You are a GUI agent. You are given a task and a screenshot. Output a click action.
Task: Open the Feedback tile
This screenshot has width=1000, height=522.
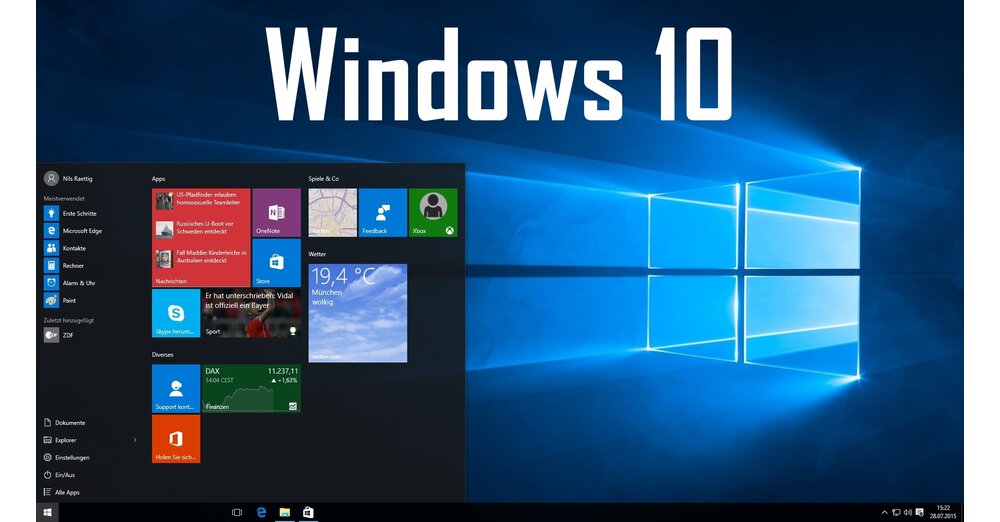pos(383,213)
